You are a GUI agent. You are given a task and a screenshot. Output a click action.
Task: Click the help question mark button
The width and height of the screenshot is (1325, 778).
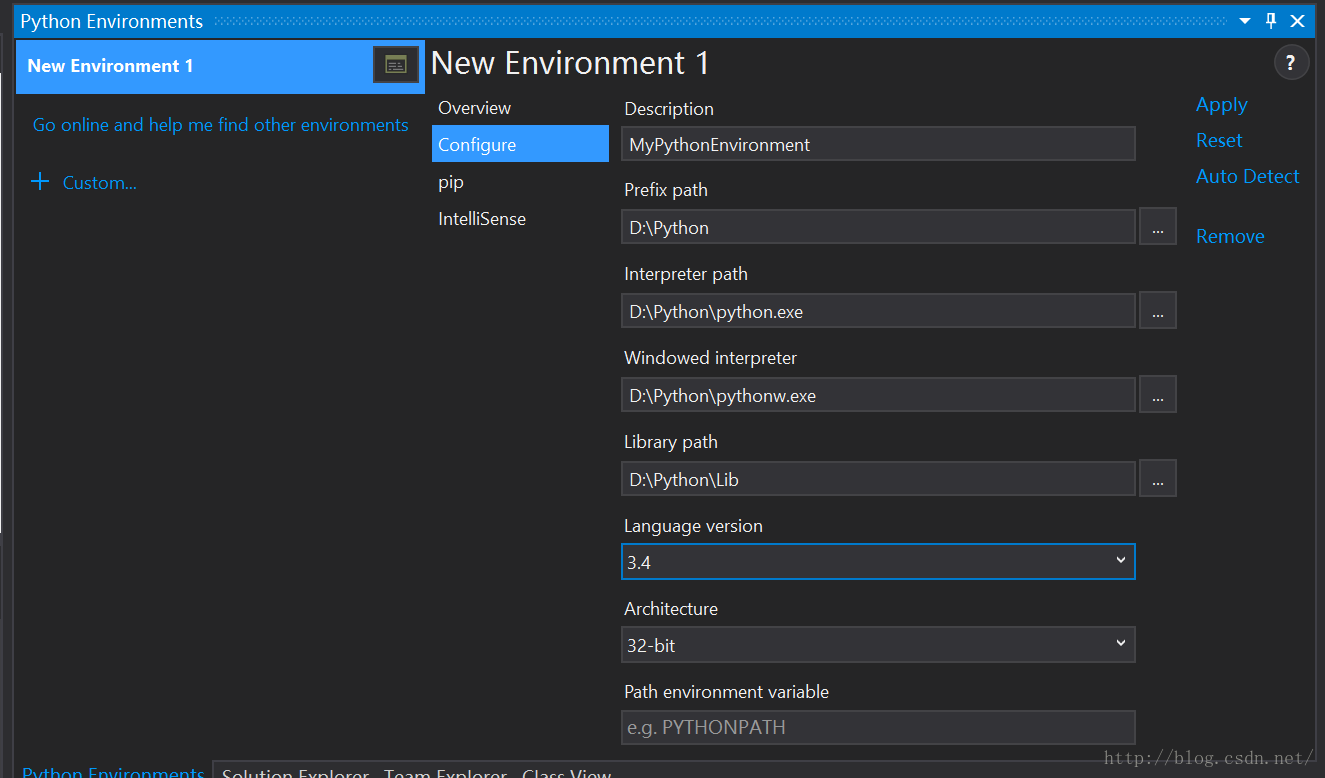[1291, 63]
